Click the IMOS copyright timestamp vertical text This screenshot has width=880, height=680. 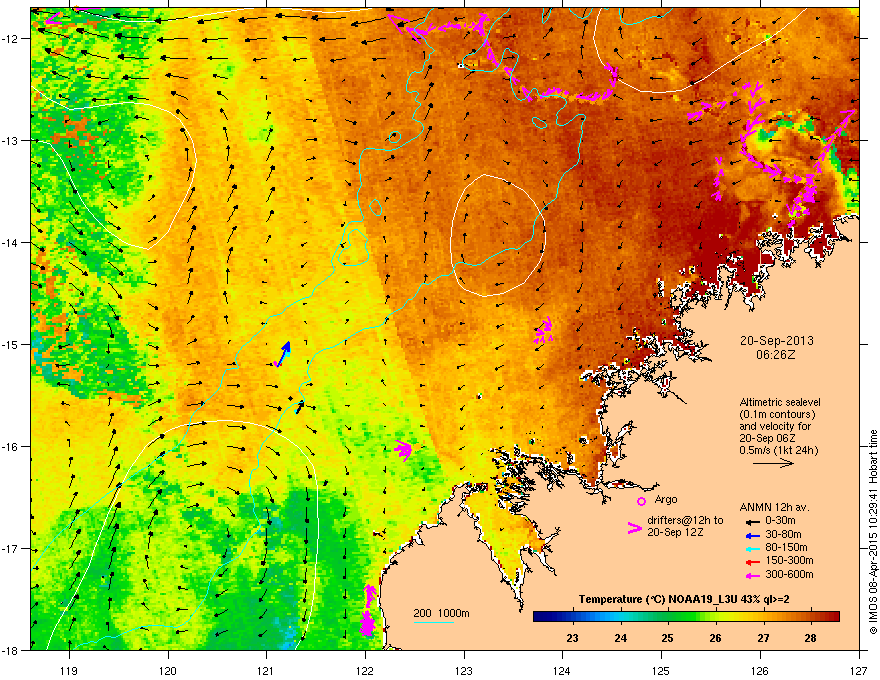click(873, 532)
